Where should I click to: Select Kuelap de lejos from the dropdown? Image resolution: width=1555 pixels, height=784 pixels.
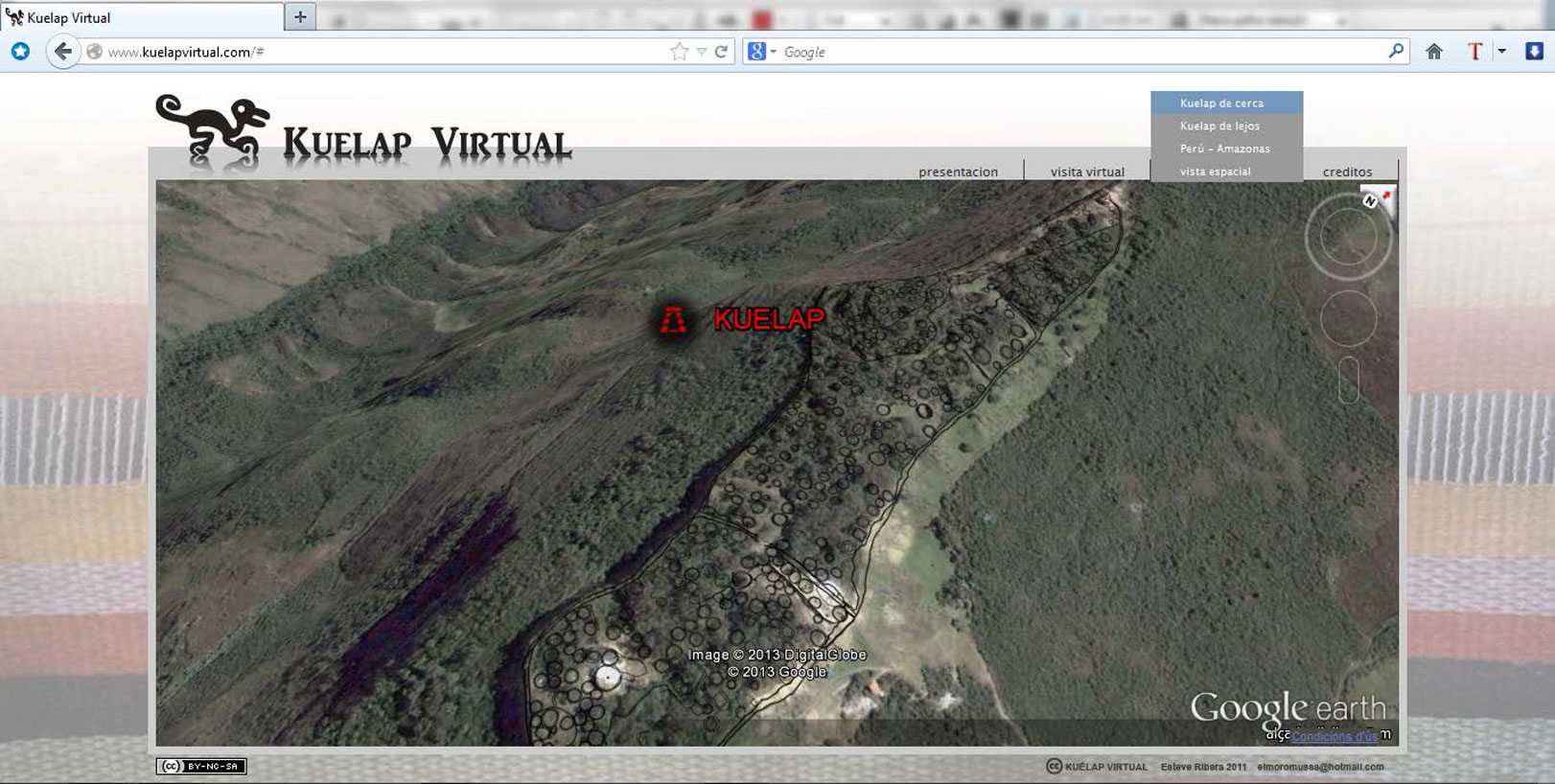click(x=1227, y=126)
